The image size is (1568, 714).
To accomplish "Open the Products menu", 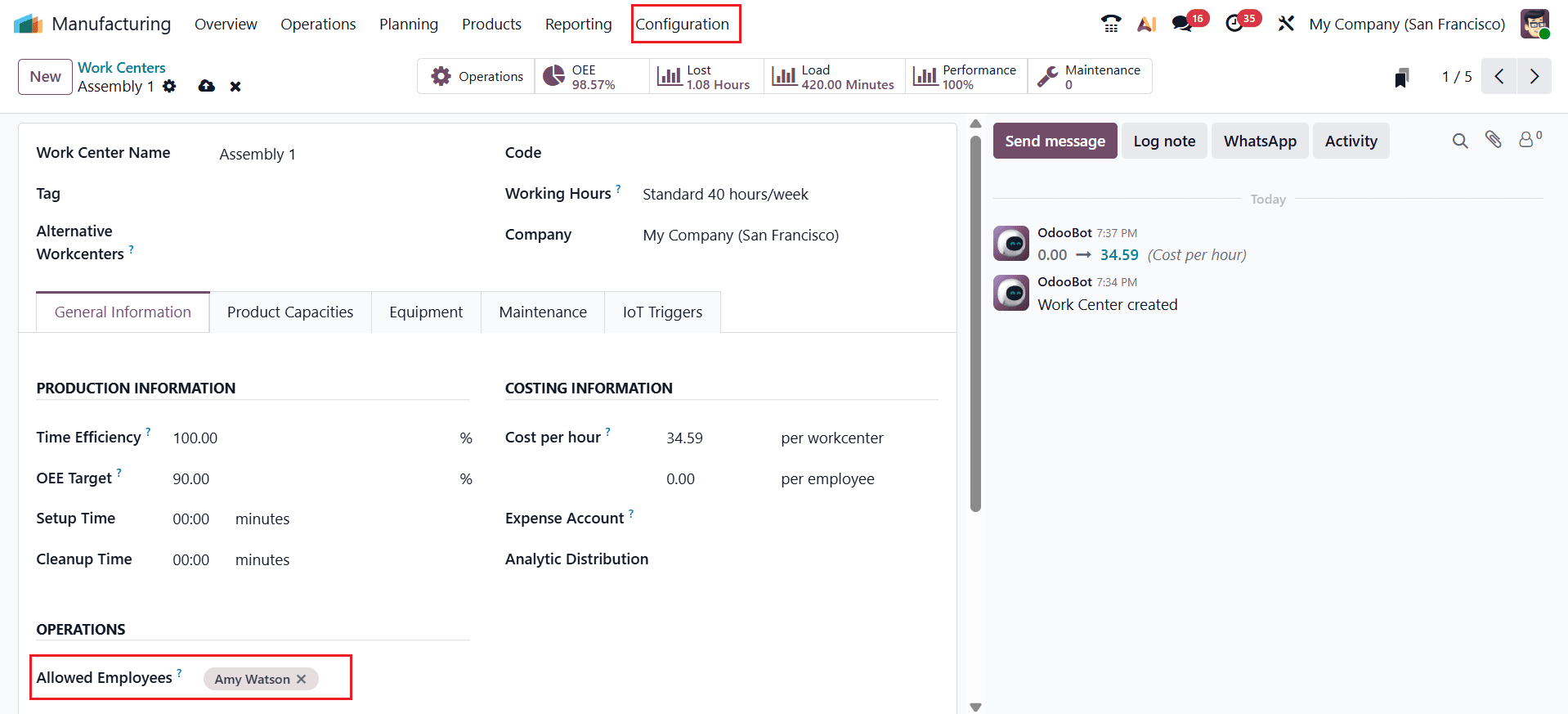I will (491, 24).
